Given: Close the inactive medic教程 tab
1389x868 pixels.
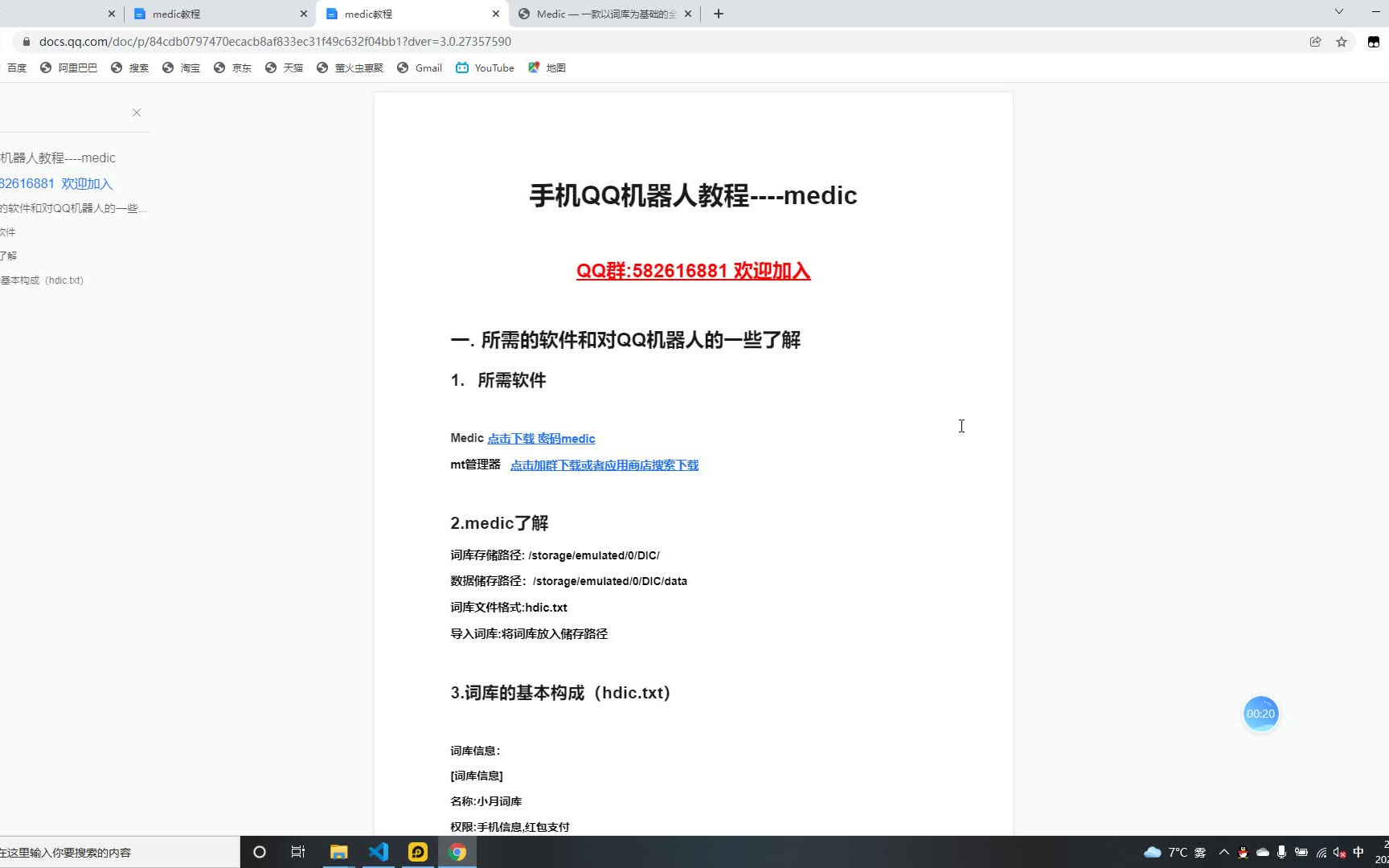Looking at the screenshot, I should click(304, 14).
